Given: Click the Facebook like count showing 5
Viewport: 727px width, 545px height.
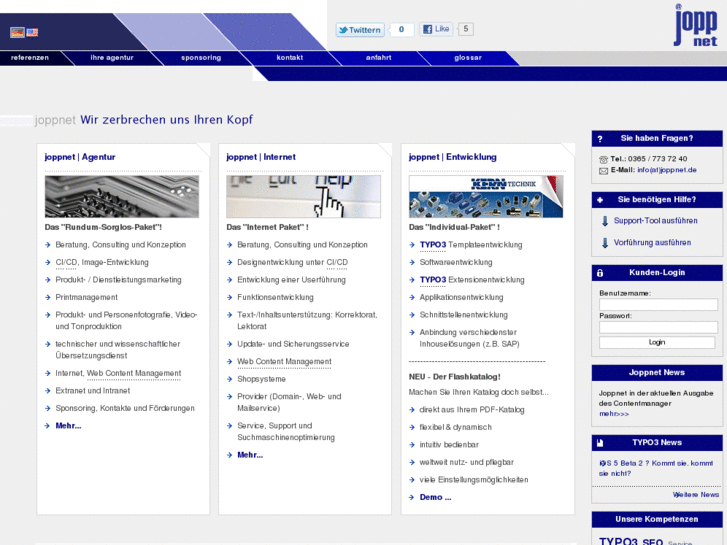Looking at the screenshot, I should tap(466, 29).
